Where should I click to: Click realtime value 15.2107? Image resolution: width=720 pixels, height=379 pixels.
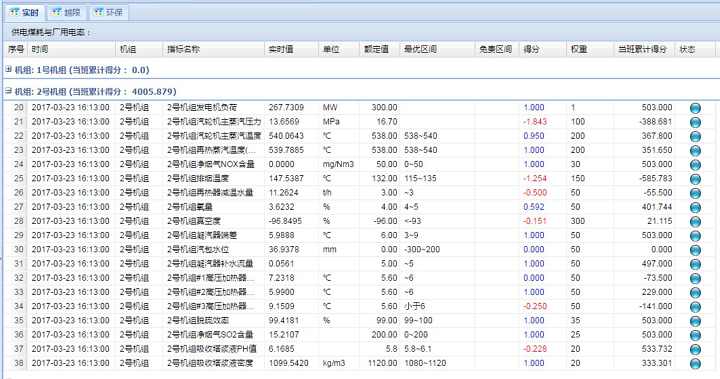click(x=283, y=335)
